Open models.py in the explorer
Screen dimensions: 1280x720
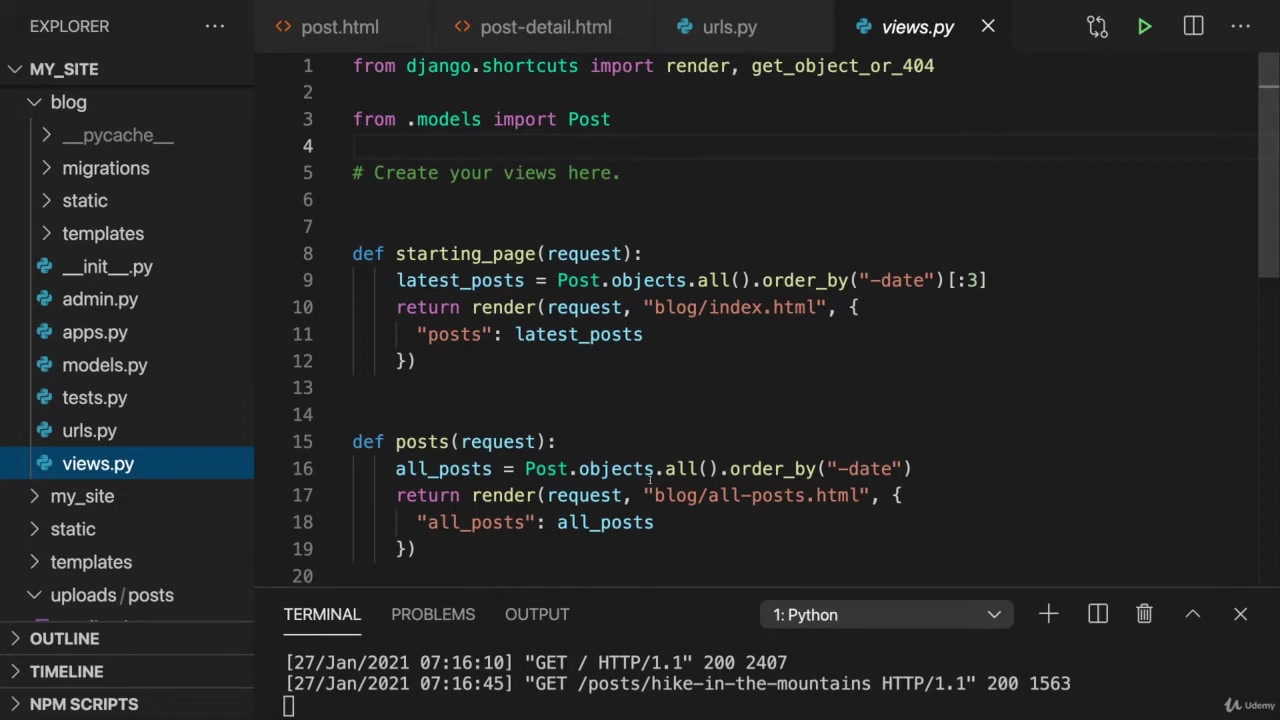click(x=104, y=365)
